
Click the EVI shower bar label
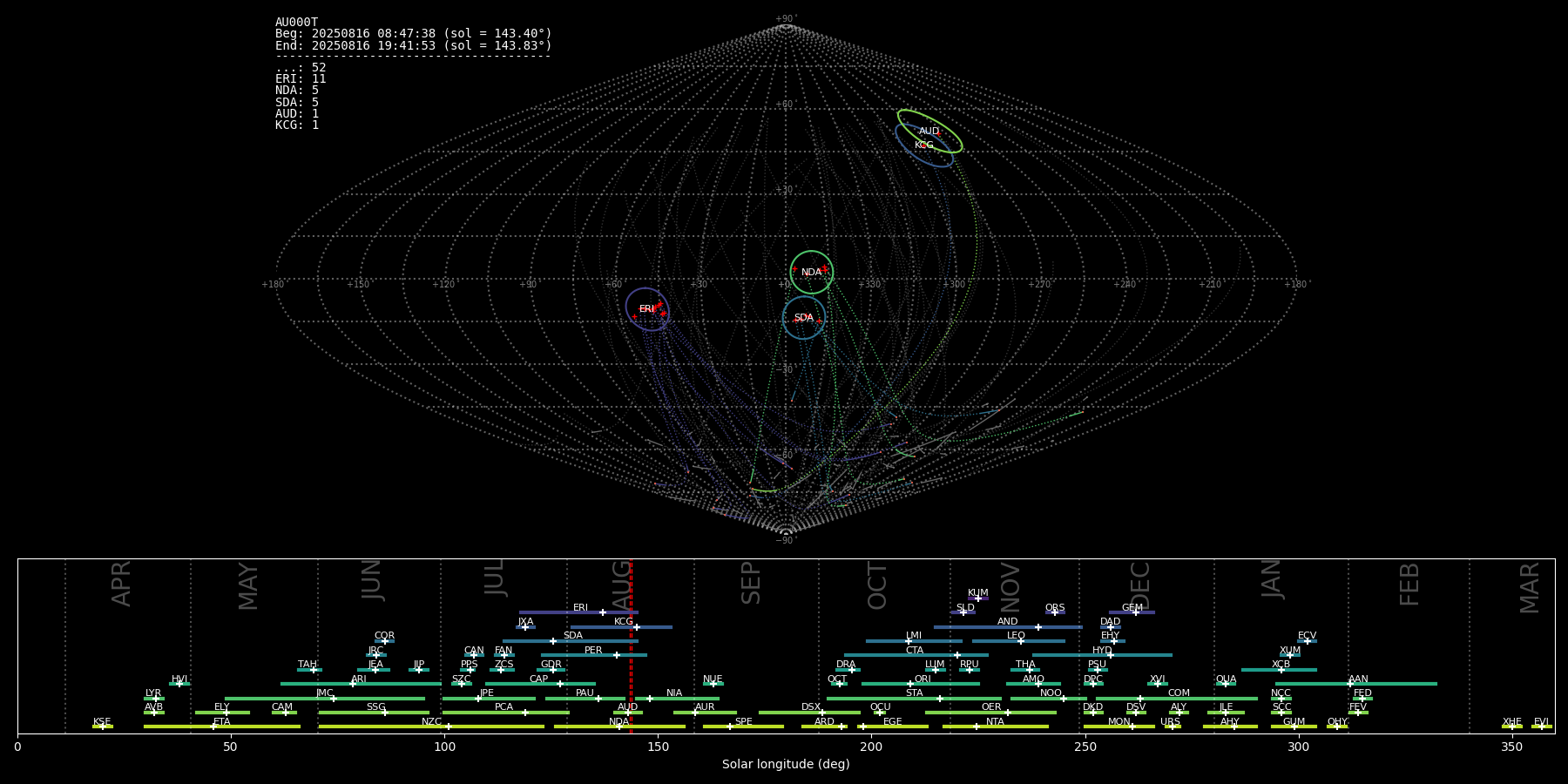coord(1542,722)
